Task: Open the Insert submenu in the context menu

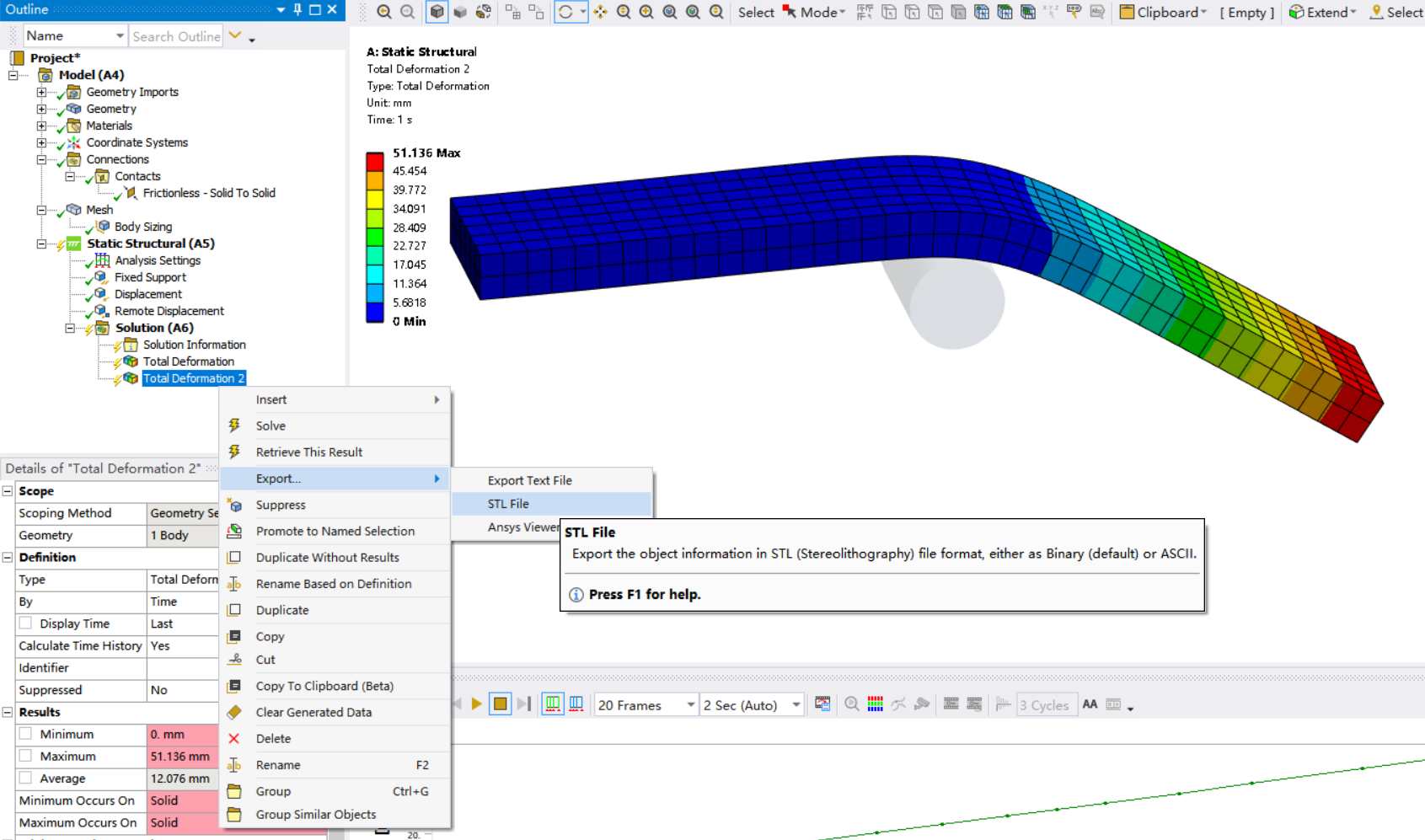Action: click(335, 399)
